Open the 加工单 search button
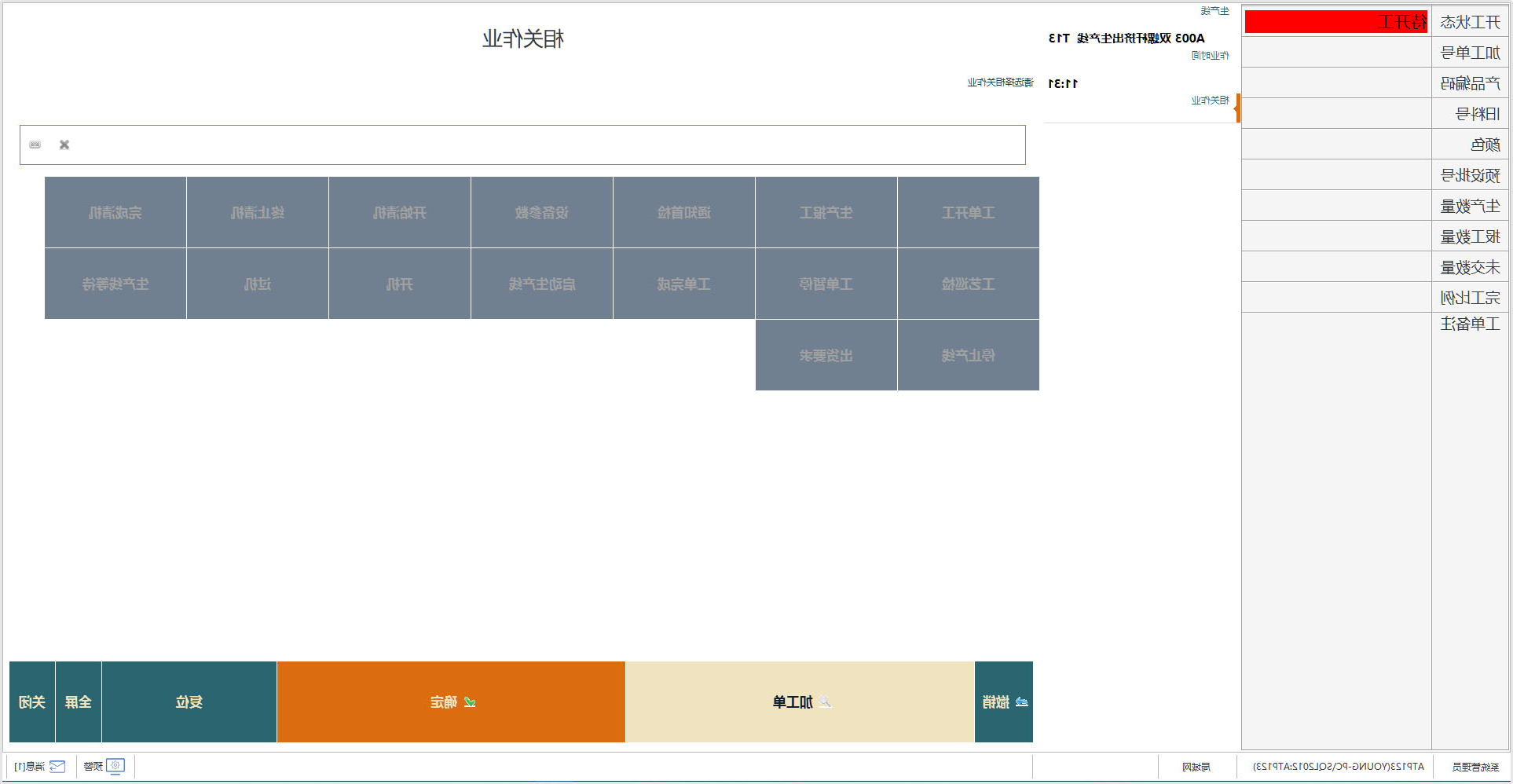1513x784 pixels. pyautogui.click(x=800, y=702)
